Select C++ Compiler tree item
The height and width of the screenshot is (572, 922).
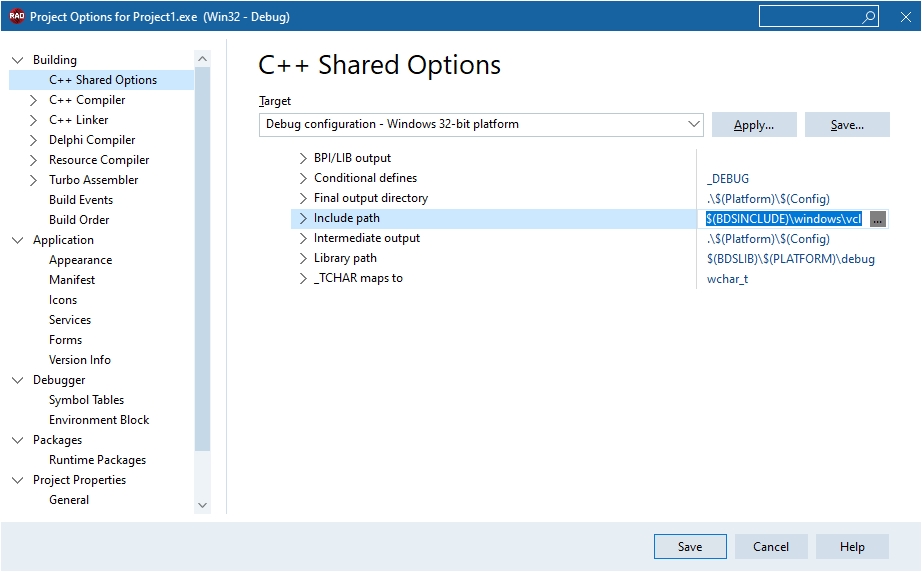point(87,100)
